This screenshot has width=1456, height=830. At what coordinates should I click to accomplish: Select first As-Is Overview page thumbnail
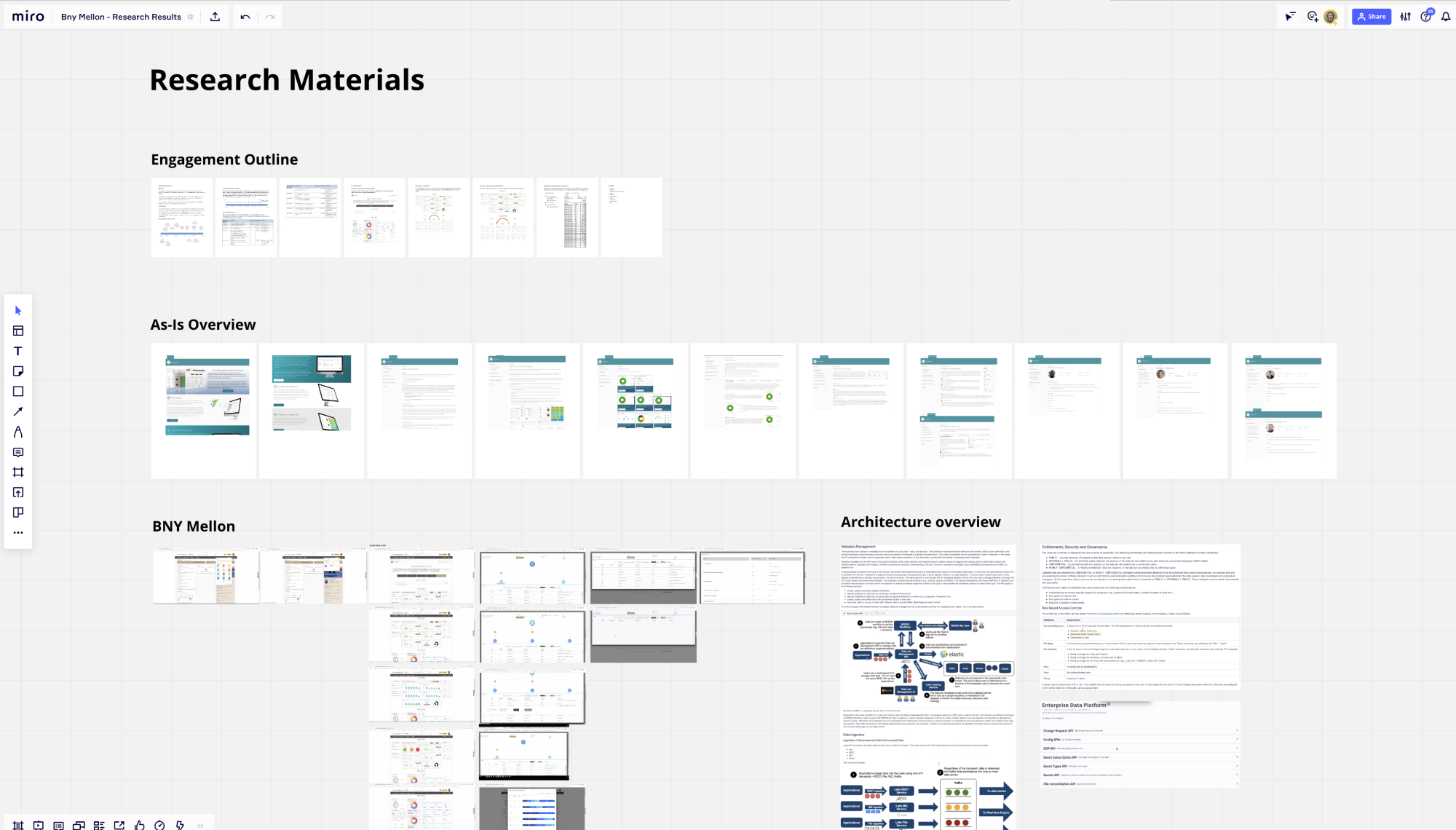(204, 411)
